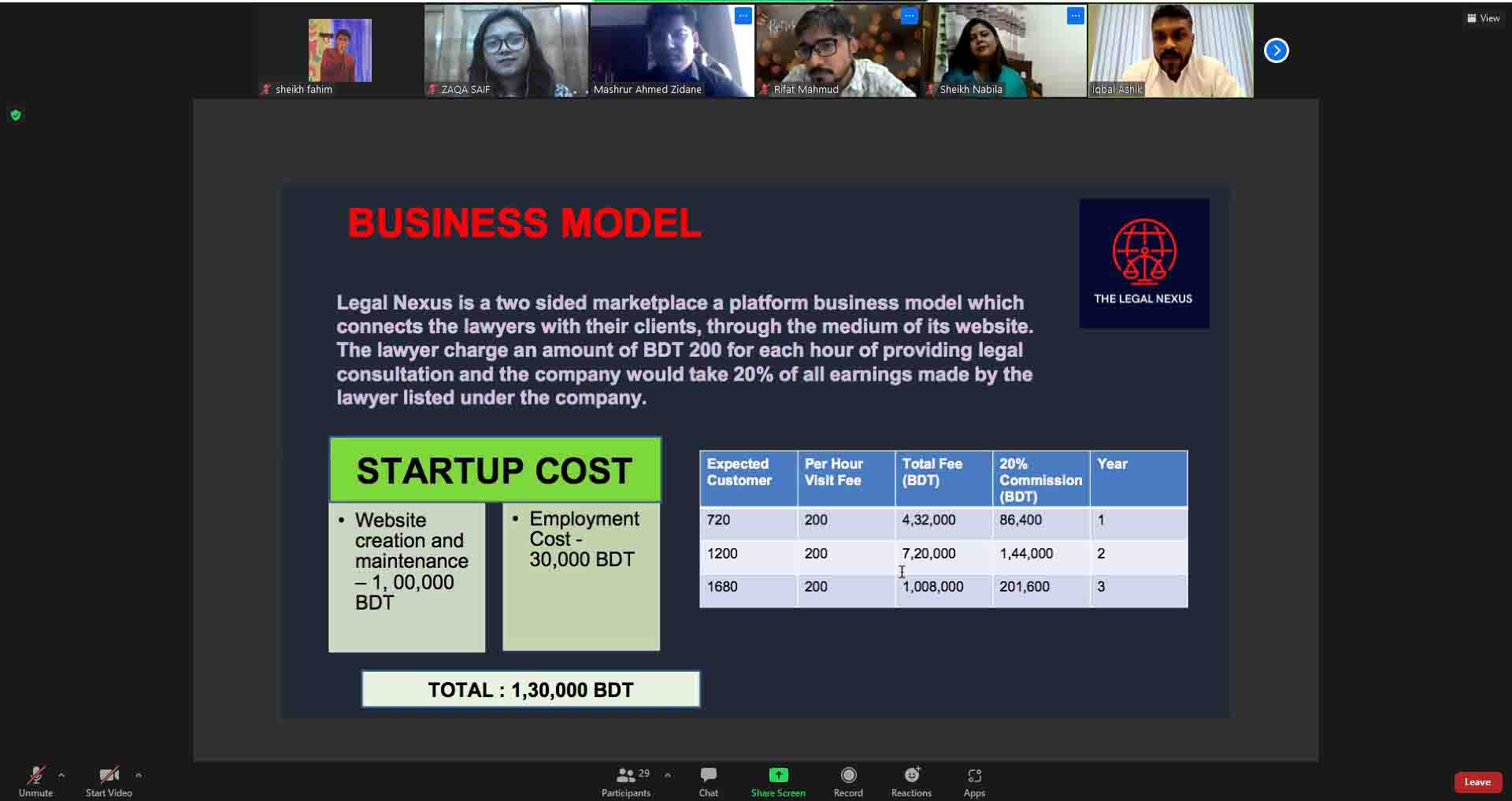Click the TOTAL : 1,30,000 BDT box
The height and width of the screenshot is (801, 1512).
click(531, 689)
